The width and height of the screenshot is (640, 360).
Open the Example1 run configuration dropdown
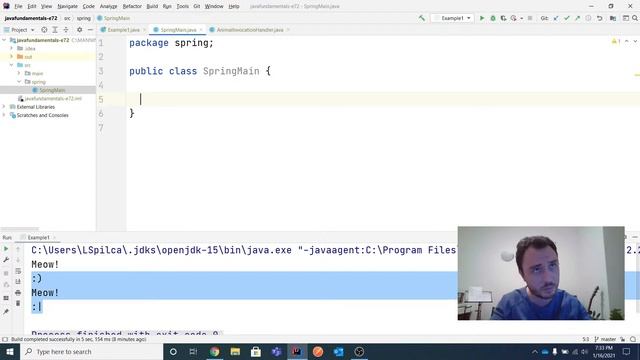pos(453,18)
